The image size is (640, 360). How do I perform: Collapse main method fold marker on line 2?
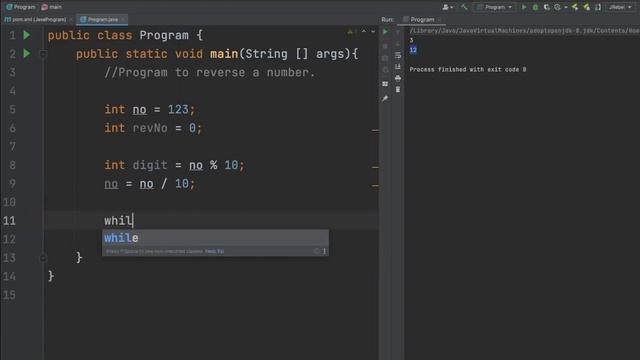coord(43,54)
